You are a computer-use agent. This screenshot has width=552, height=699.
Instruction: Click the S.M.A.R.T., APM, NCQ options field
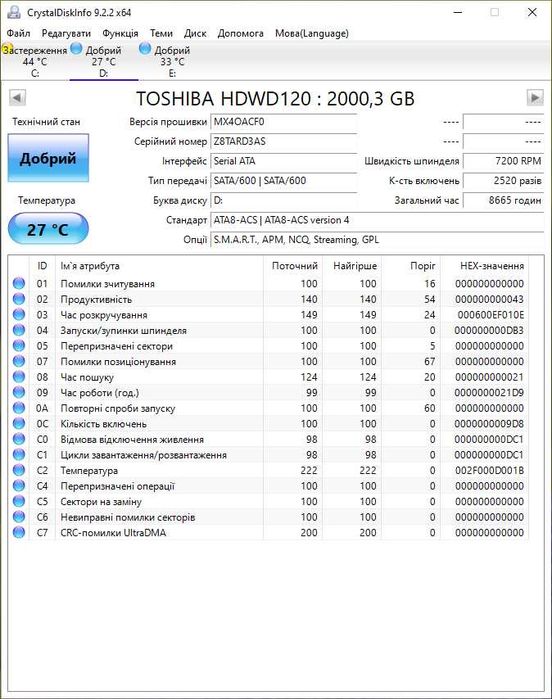377,239
